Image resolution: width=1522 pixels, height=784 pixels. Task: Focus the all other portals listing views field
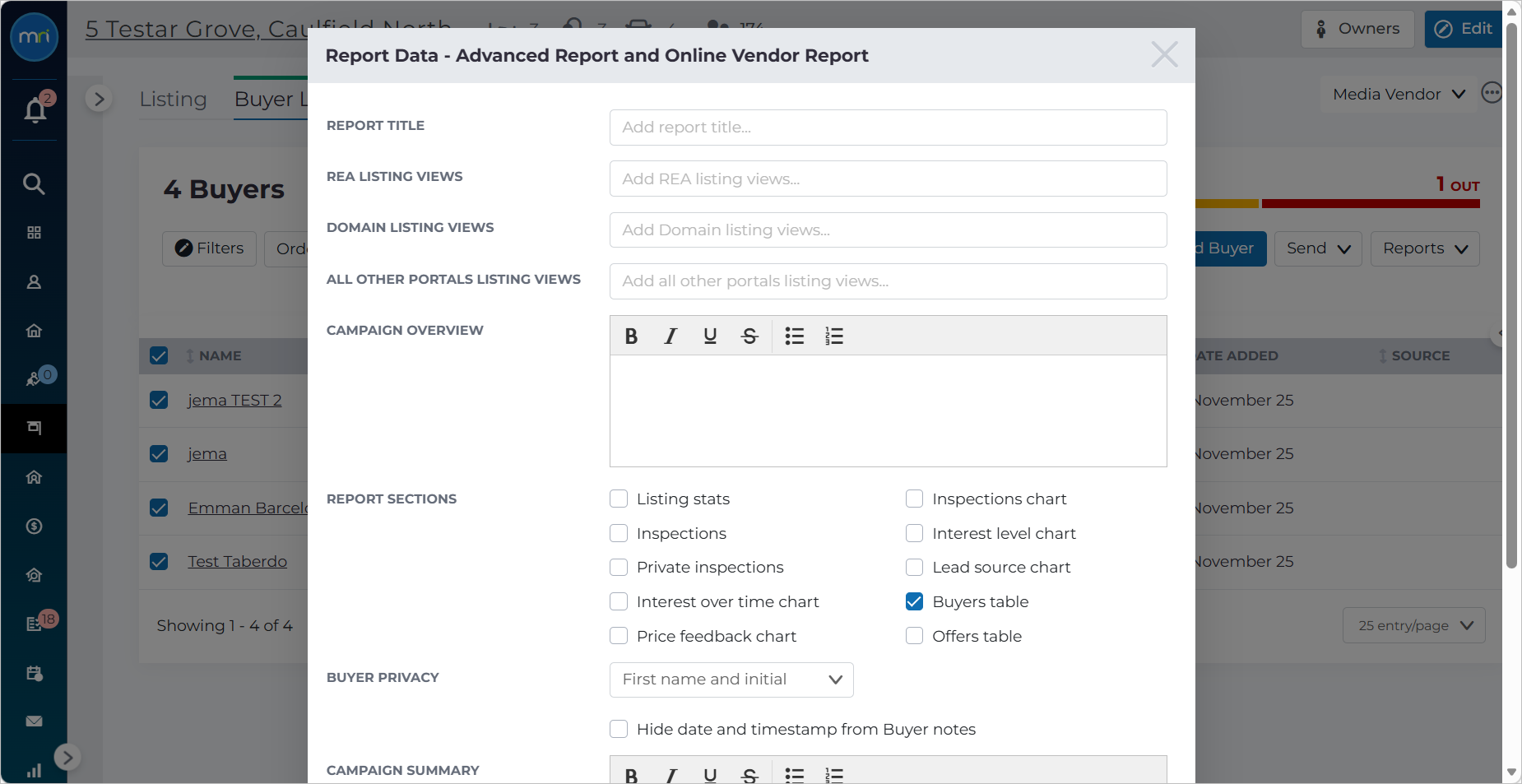888,281
